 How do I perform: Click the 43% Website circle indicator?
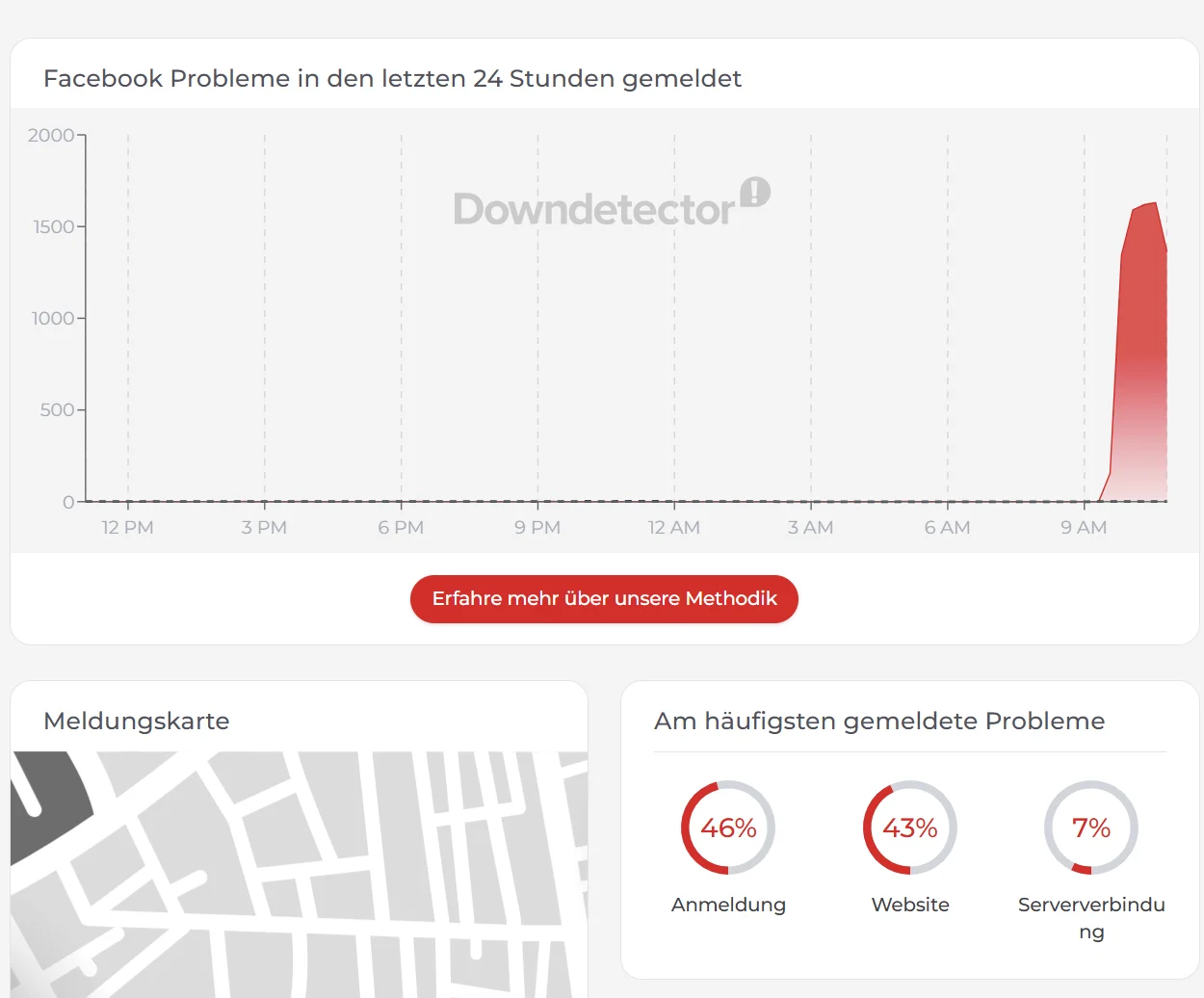coord(910,827)
